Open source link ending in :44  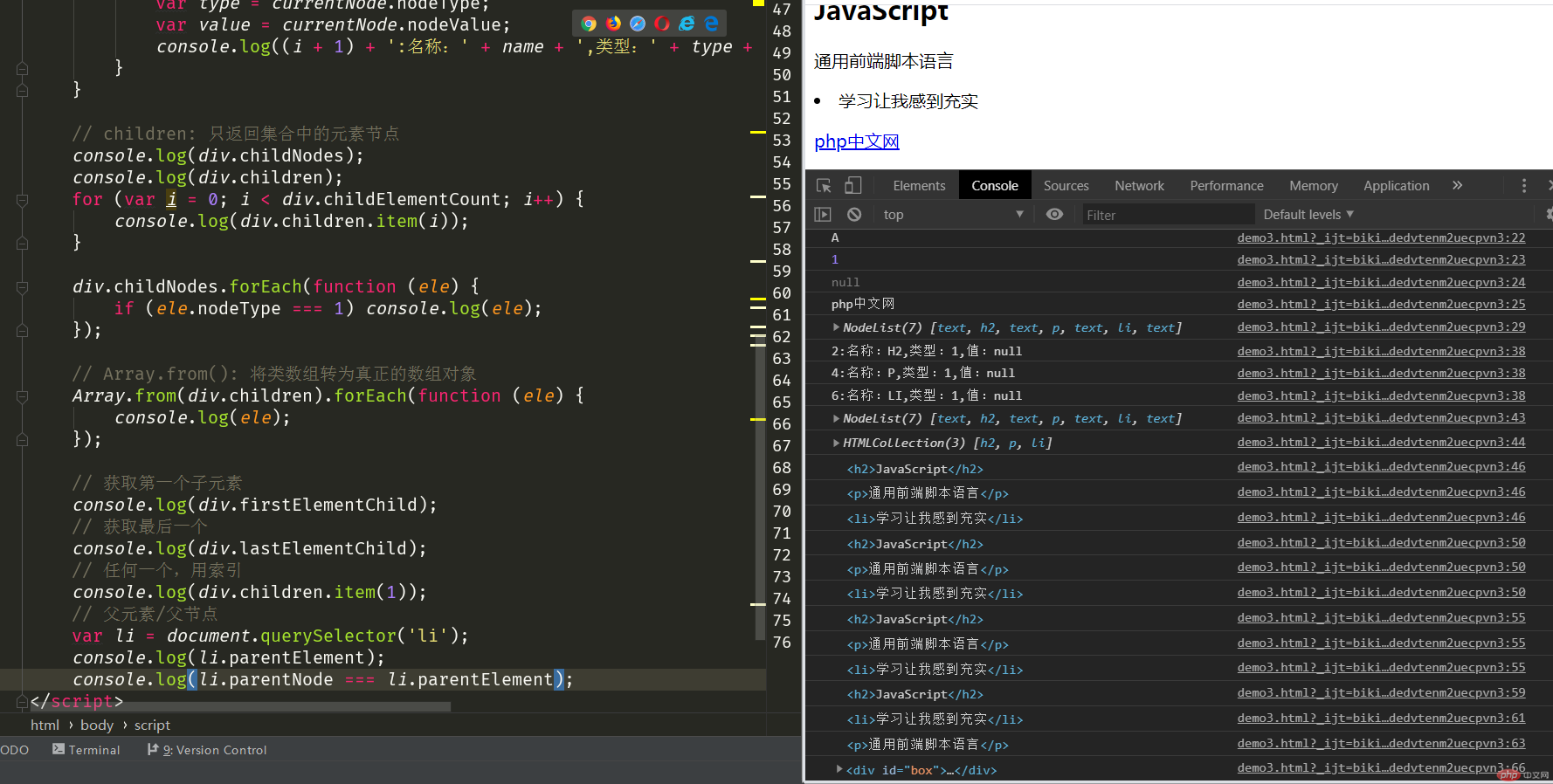pyautogui.click(x=1381, y=442)
